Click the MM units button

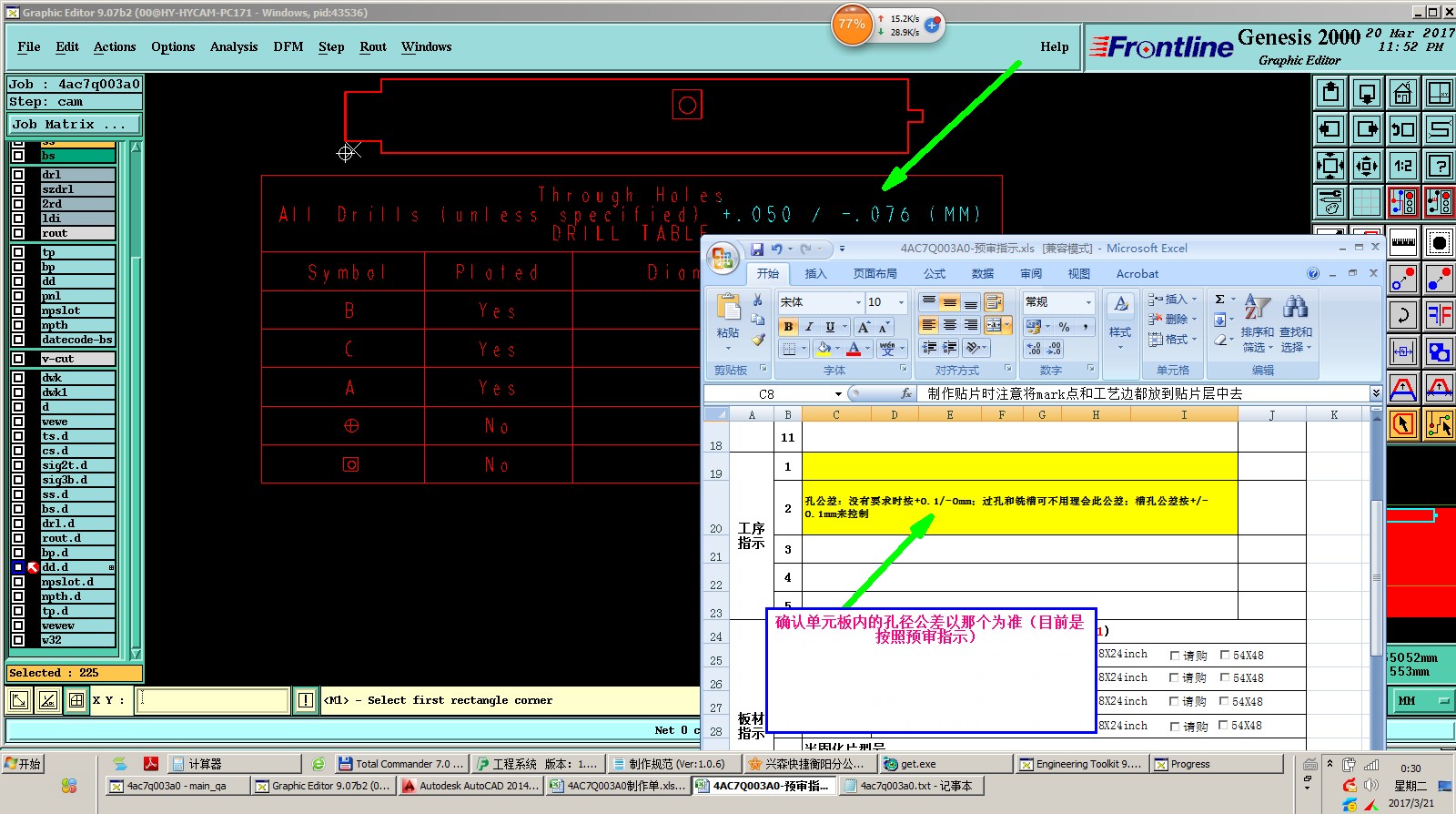tap(1422, 701)
